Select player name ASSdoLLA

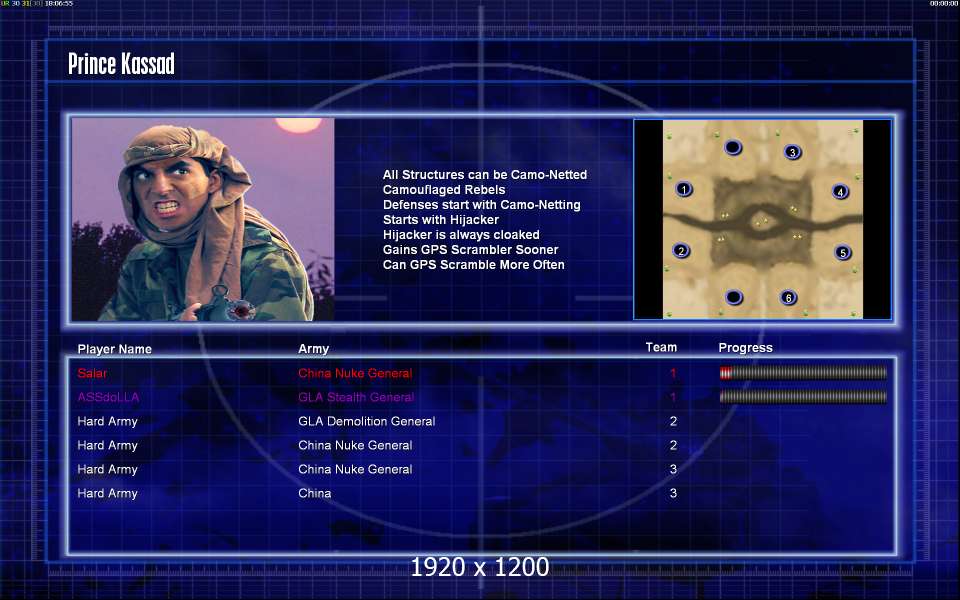(108, 397)
